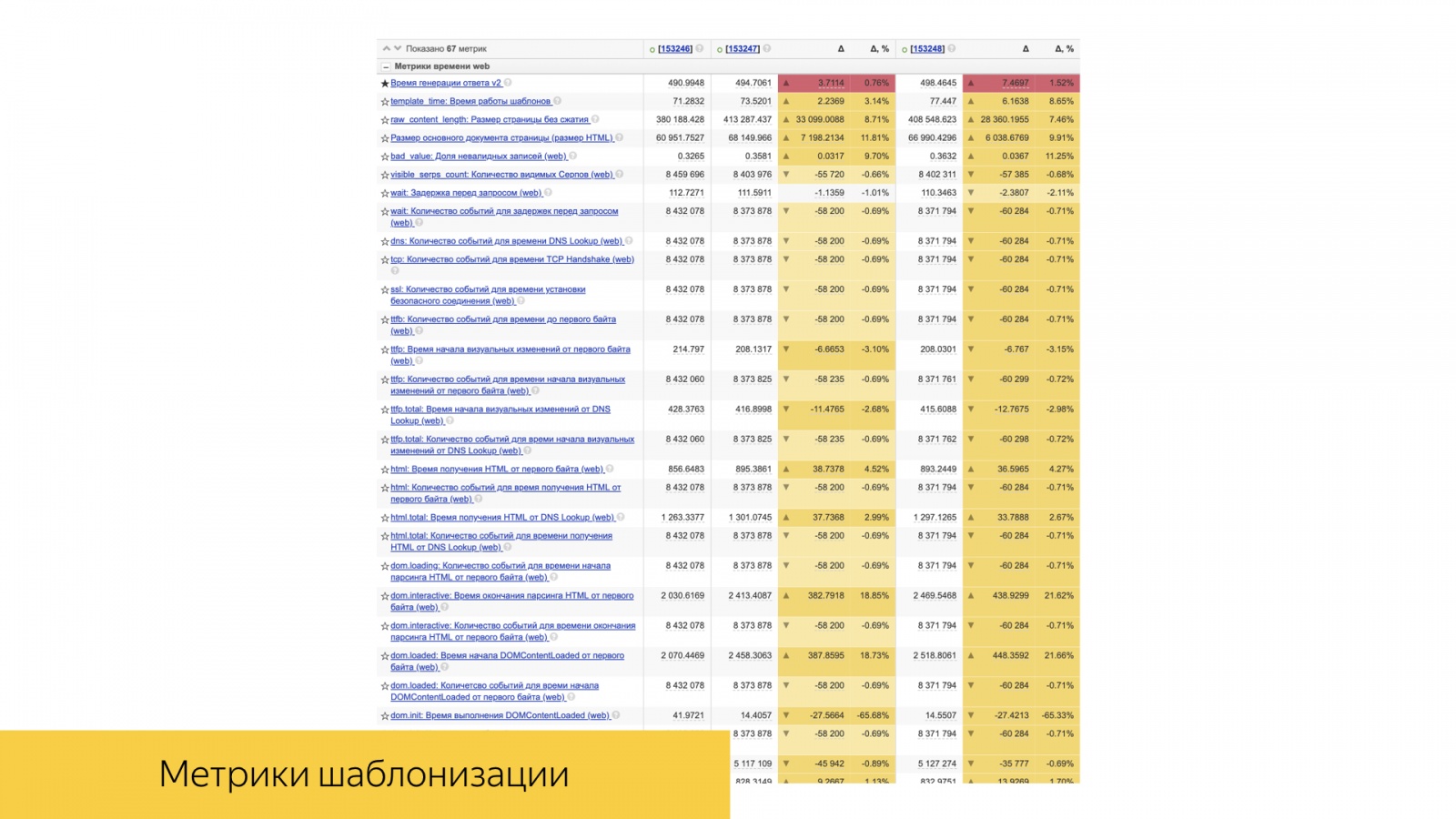Open the [153248] experiment link
This screenshot has width=1456, height=819.
pos(929,48)
